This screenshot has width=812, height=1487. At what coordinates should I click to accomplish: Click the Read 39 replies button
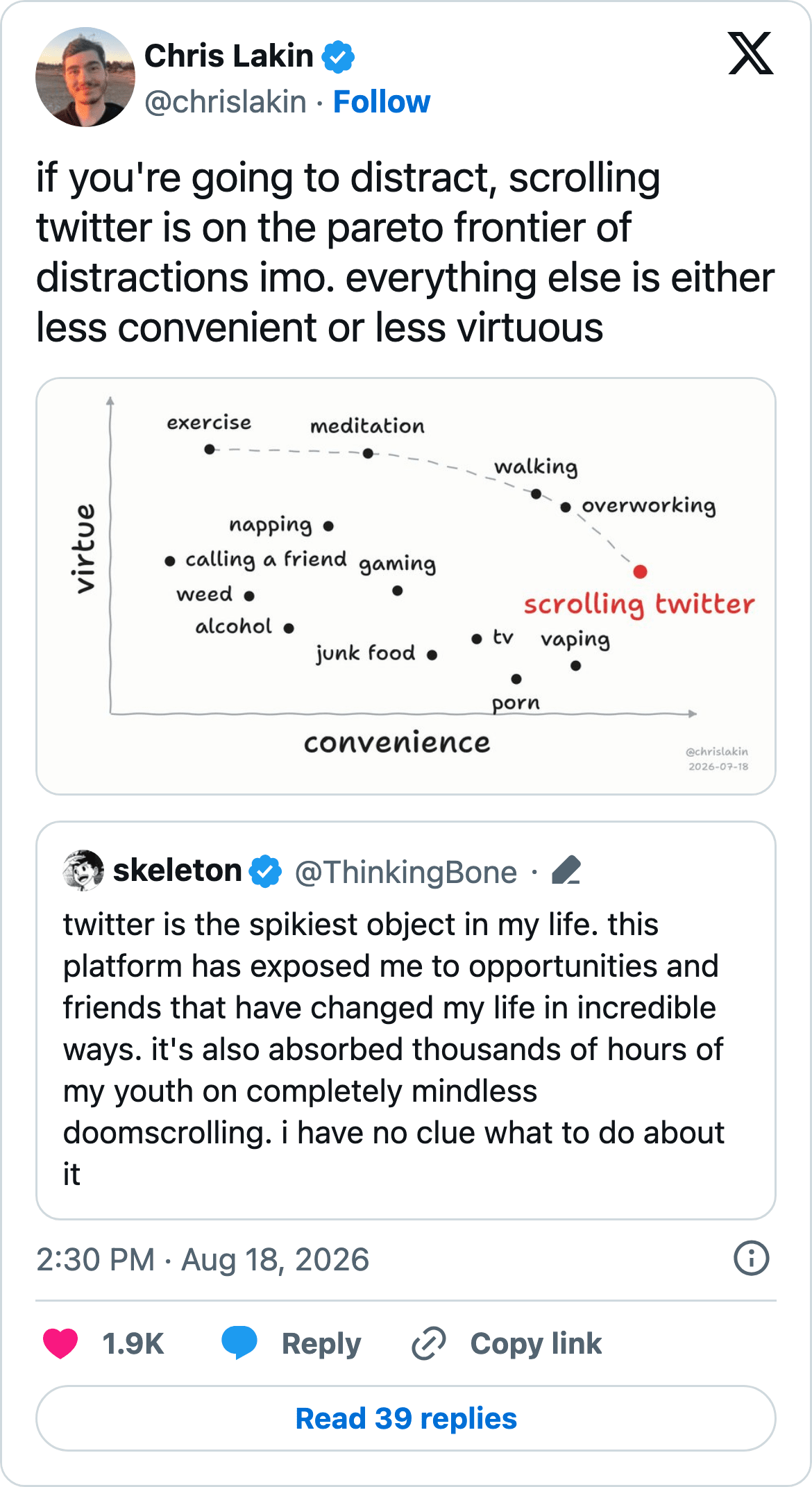tap(406, 1418)
